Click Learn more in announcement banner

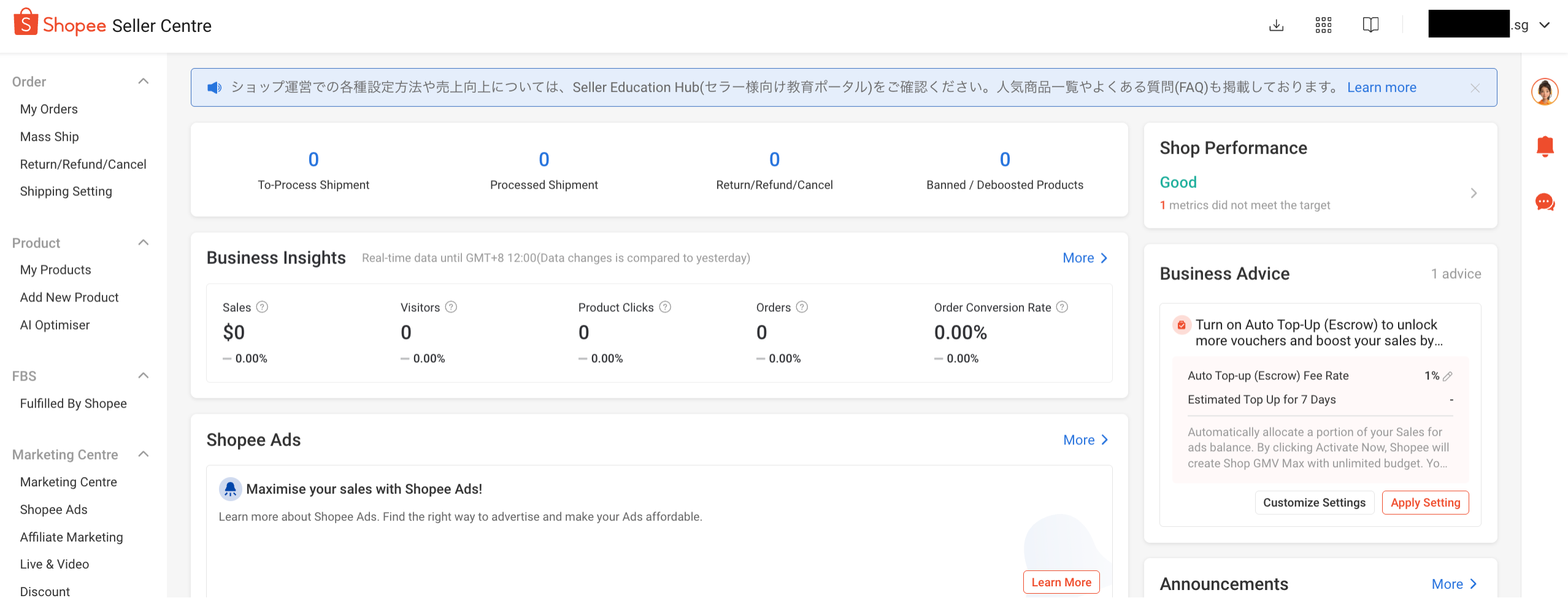(x=1382, y=88)
